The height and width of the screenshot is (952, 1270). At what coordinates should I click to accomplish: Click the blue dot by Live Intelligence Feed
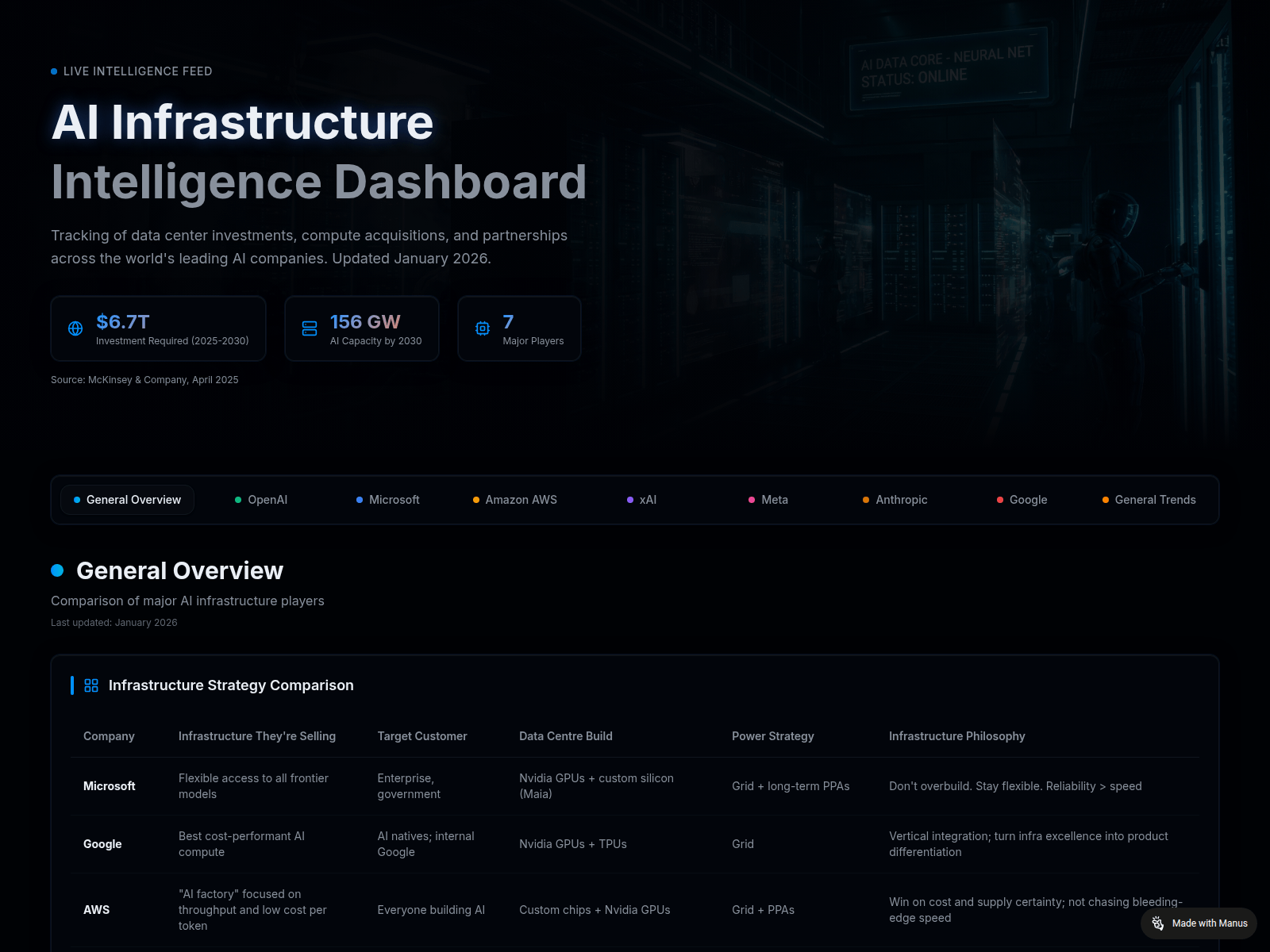54,71
